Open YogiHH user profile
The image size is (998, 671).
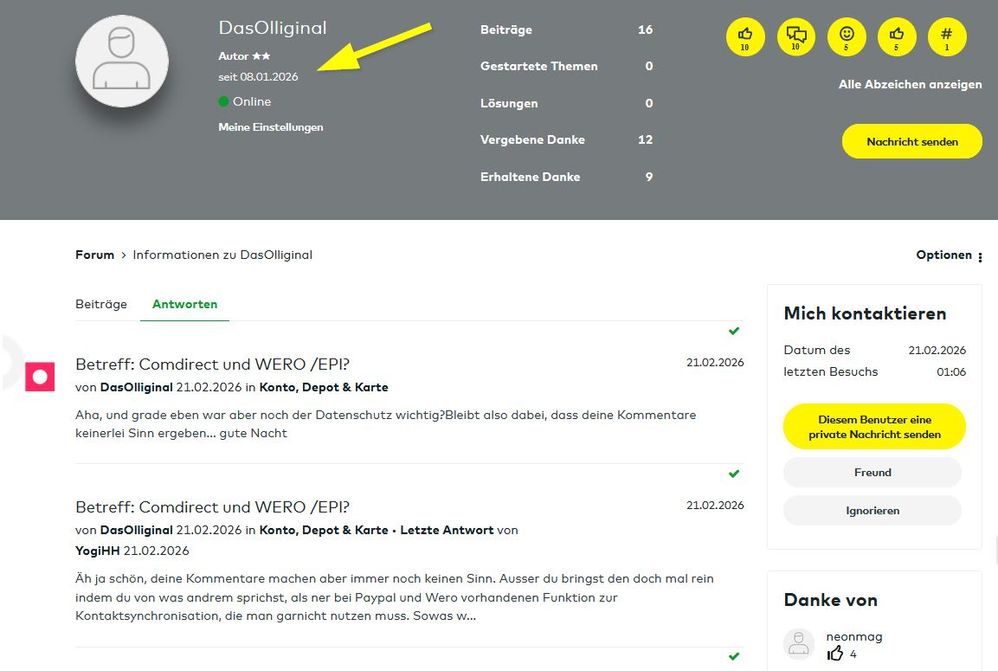(x=97, y=551)
